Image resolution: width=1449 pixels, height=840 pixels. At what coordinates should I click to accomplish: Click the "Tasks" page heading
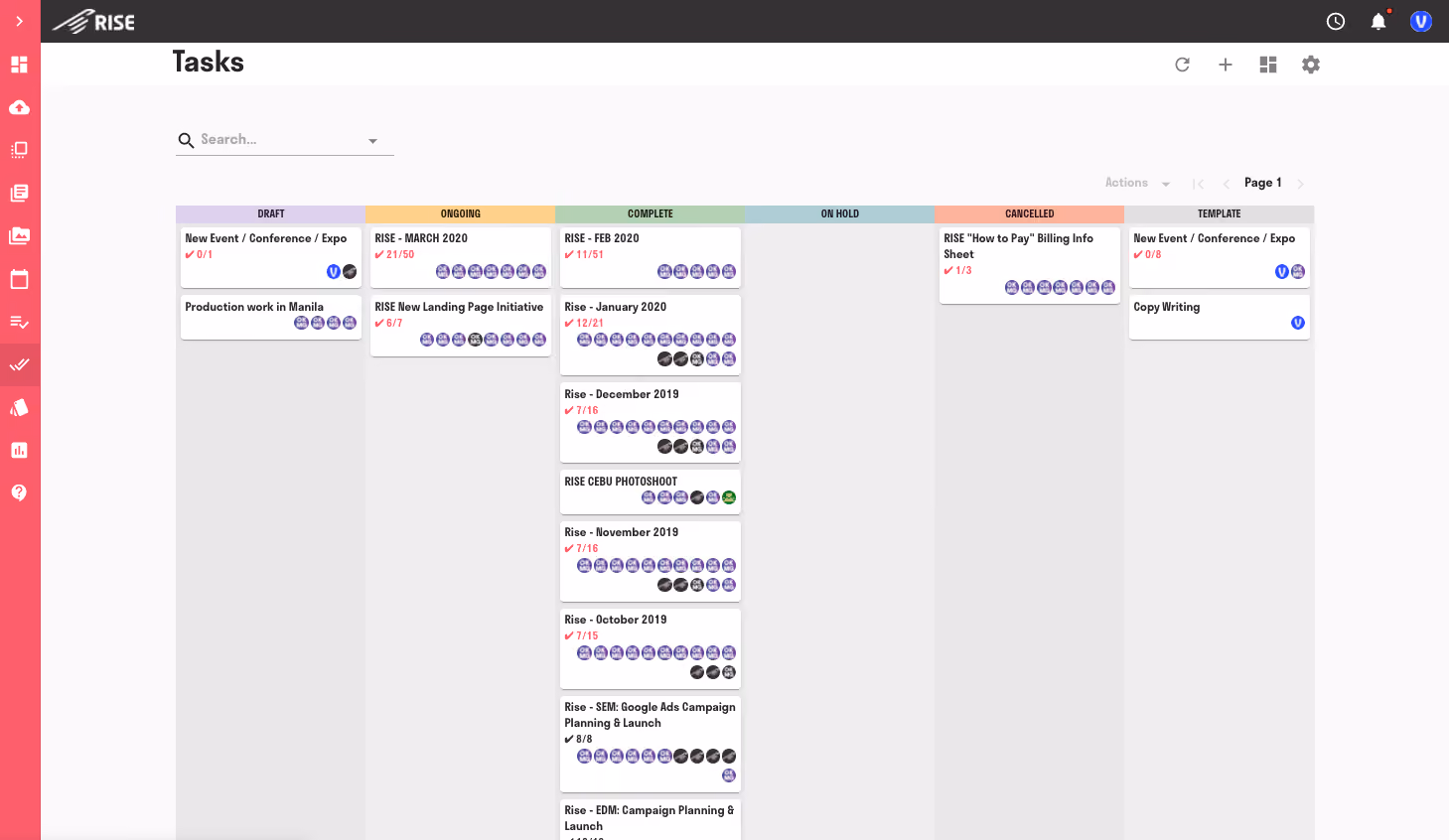click(x=208, y=62)
